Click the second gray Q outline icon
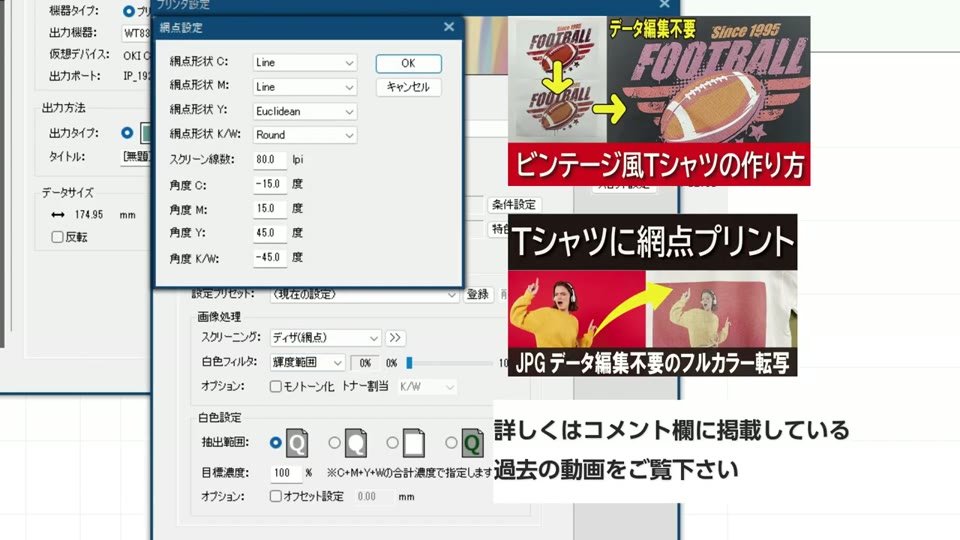This screenshot has width=960, height=540. pos(356,443)
